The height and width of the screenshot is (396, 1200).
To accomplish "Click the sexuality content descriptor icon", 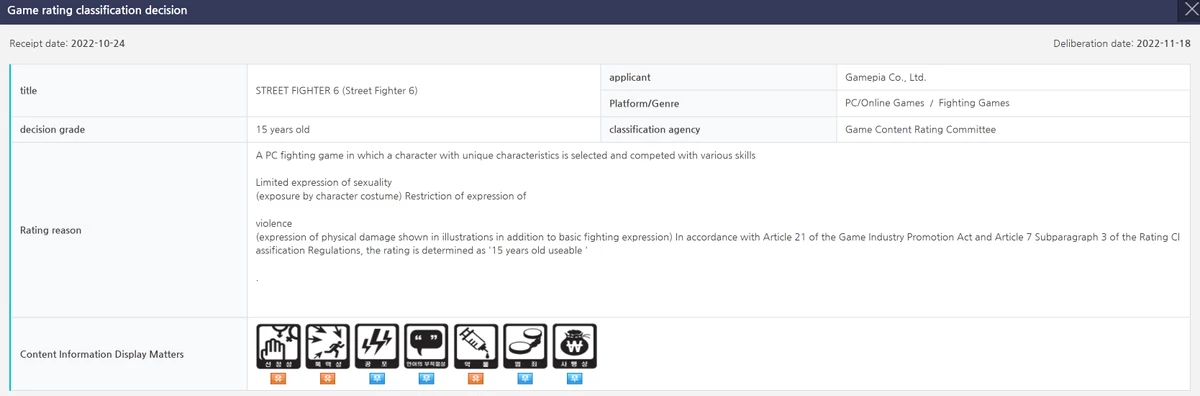I will point(278,347).
